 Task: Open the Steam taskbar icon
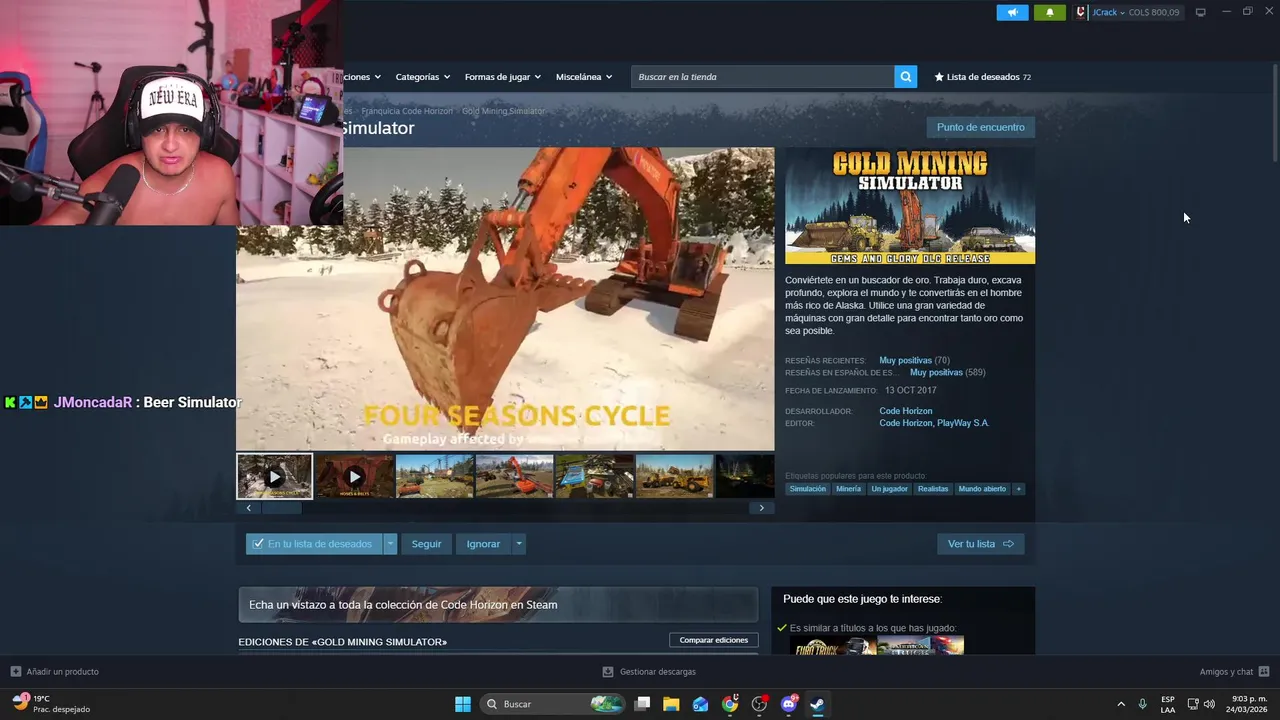coord(817,704)
